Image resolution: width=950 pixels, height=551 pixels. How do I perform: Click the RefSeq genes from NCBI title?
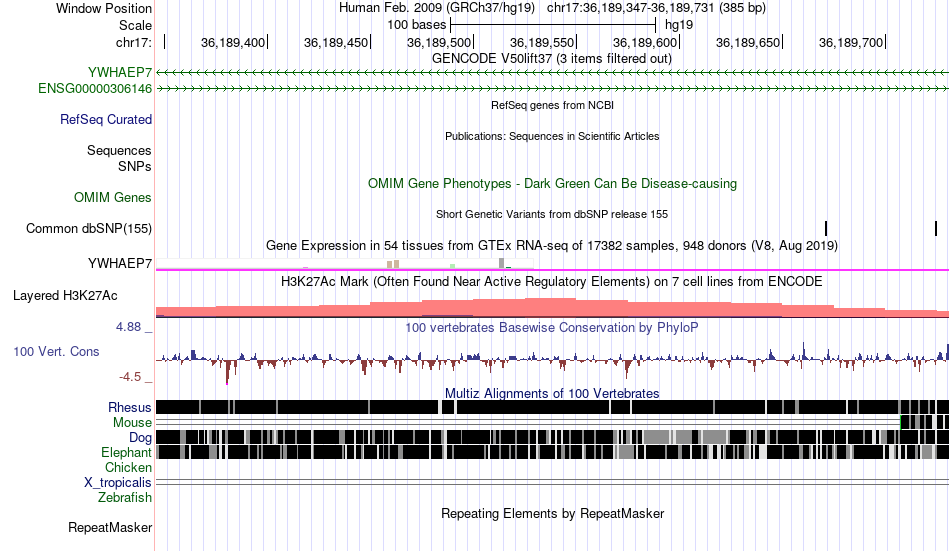click(552, 105)
